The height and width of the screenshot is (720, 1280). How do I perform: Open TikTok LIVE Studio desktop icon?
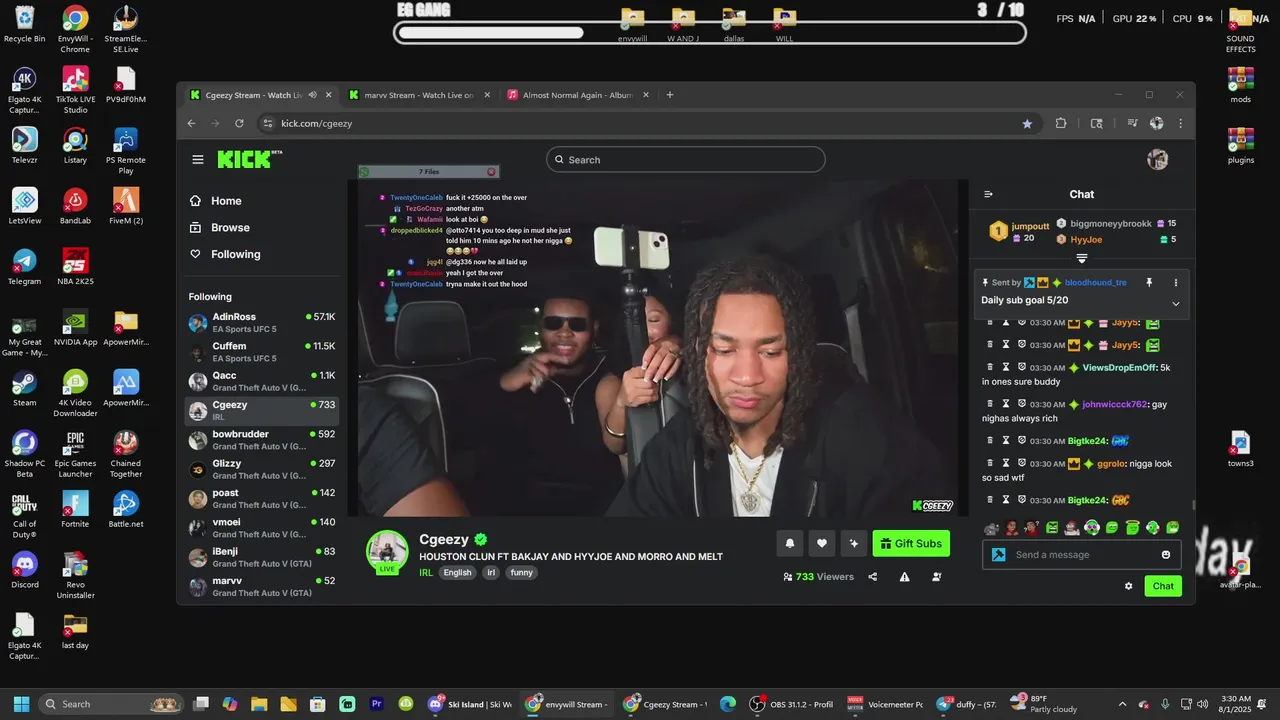[75, 90]
